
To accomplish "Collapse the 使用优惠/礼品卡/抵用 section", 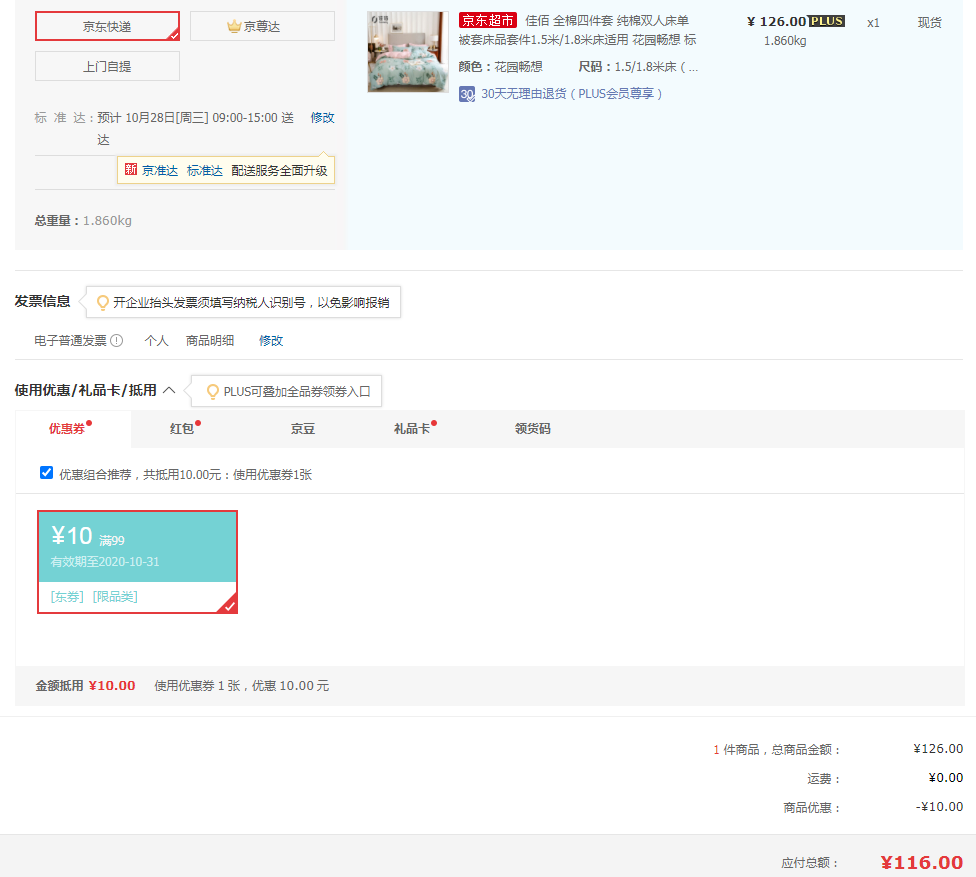I will coord(169,390).
